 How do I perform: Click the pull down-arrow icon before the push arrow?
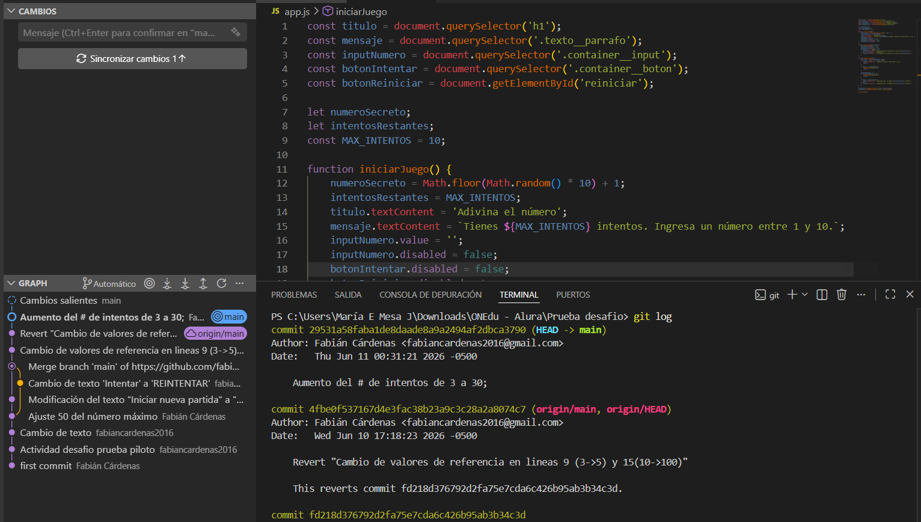pyautogui.click(x=185, y=284)
